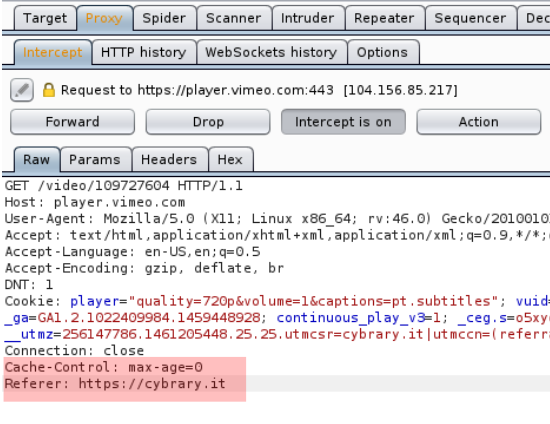Switch to the Headers request view

point(169,160)
